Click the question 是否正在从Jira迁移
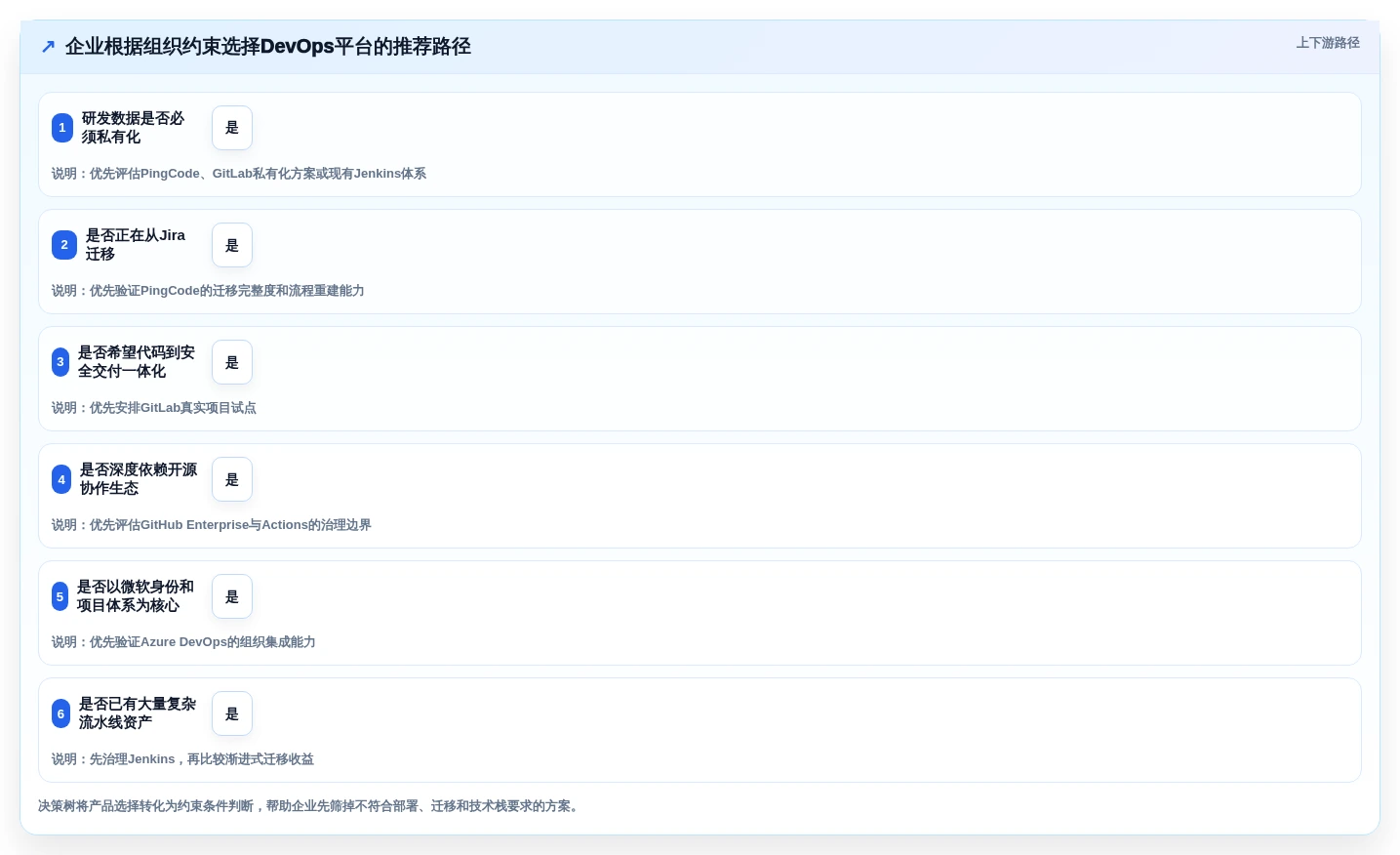This screenshot has height=855, width=1400. [136, 245]
